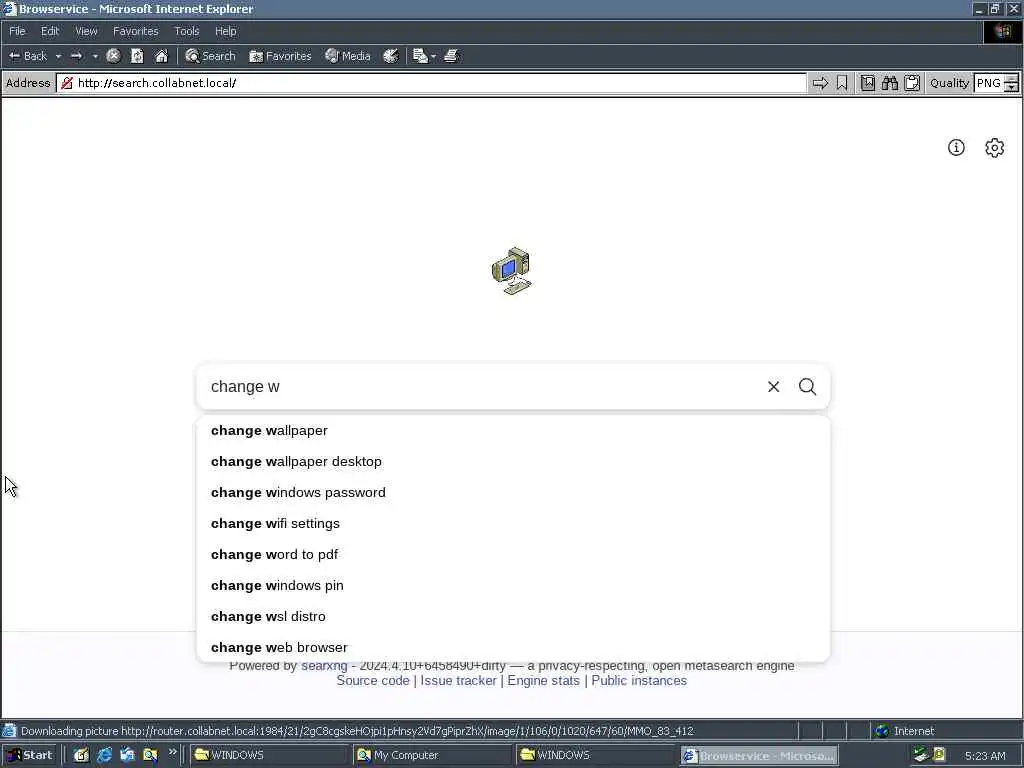Click the Mail toolbar icon
The height and width of the screenshot is (768, 1024).
point(420,56)
